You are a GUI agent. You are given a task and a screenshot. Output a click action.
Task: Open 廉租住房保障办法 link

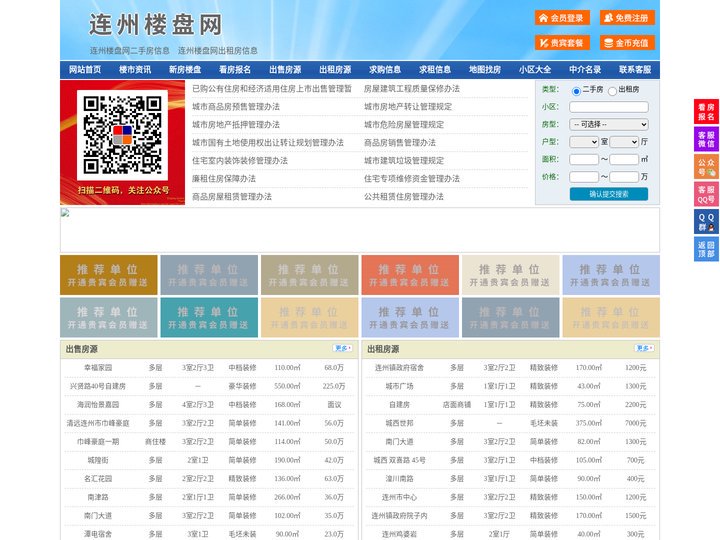[x=224, y=178]
